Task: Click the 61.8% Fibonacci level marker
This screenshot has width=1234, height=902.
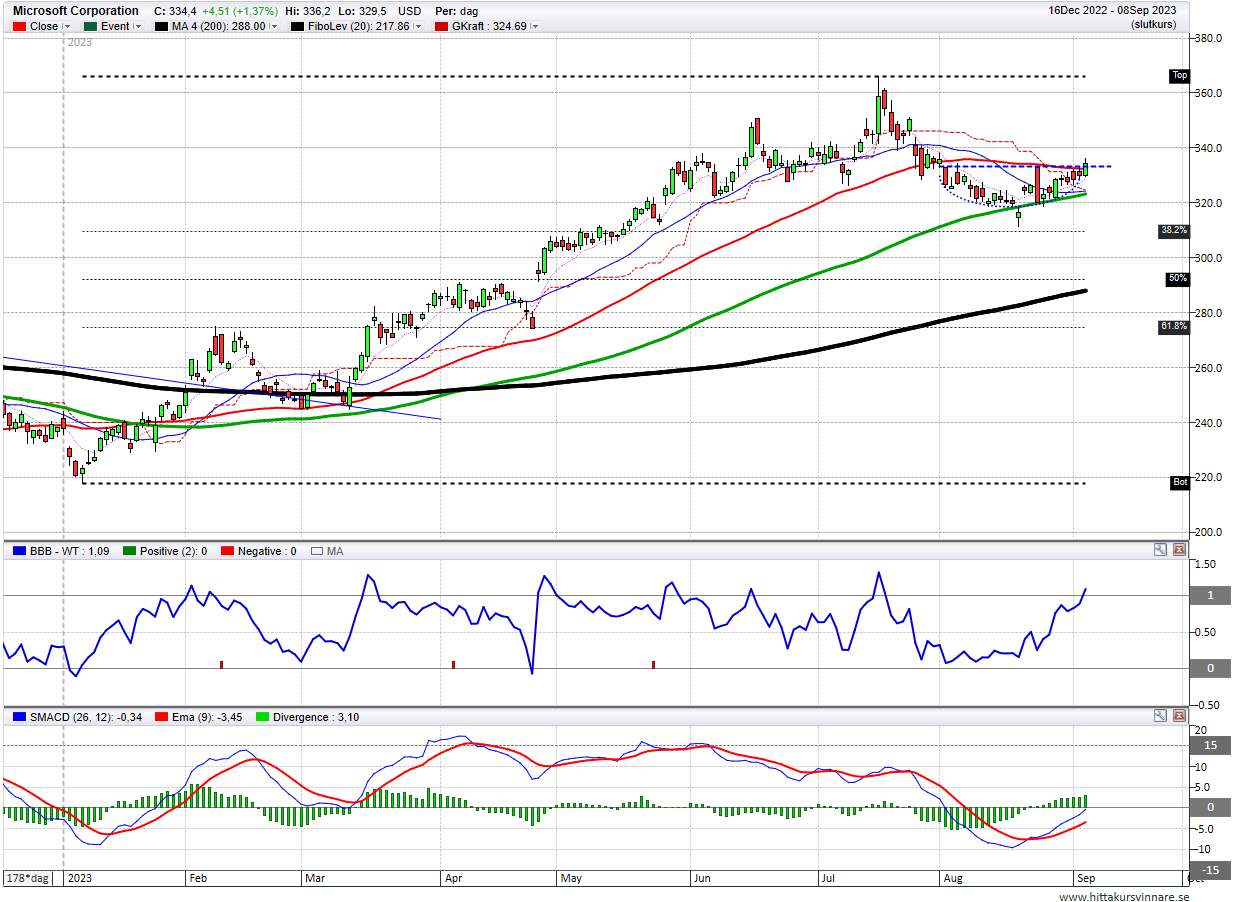Action: point(1174,326)
